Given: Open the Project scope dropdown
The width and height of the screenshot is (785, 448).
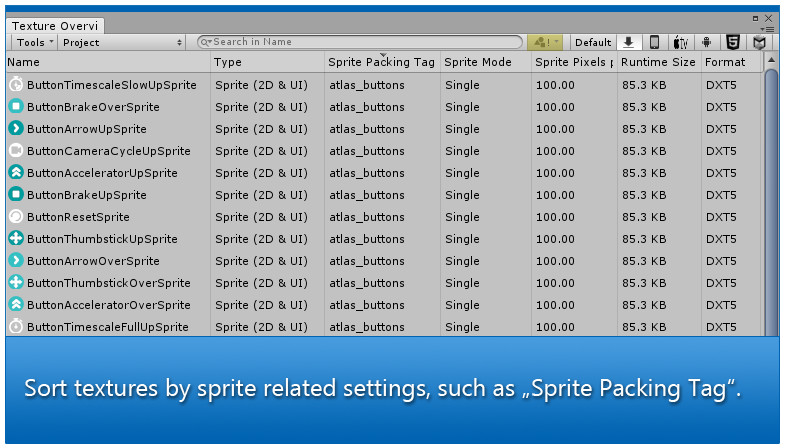Looking at the screenshot, I should (x=122, y=42).
